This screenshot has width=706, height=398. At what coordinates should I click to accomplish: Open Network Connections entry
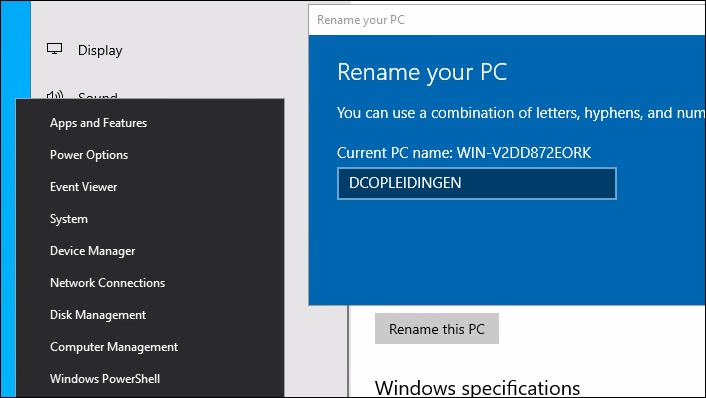149,283
